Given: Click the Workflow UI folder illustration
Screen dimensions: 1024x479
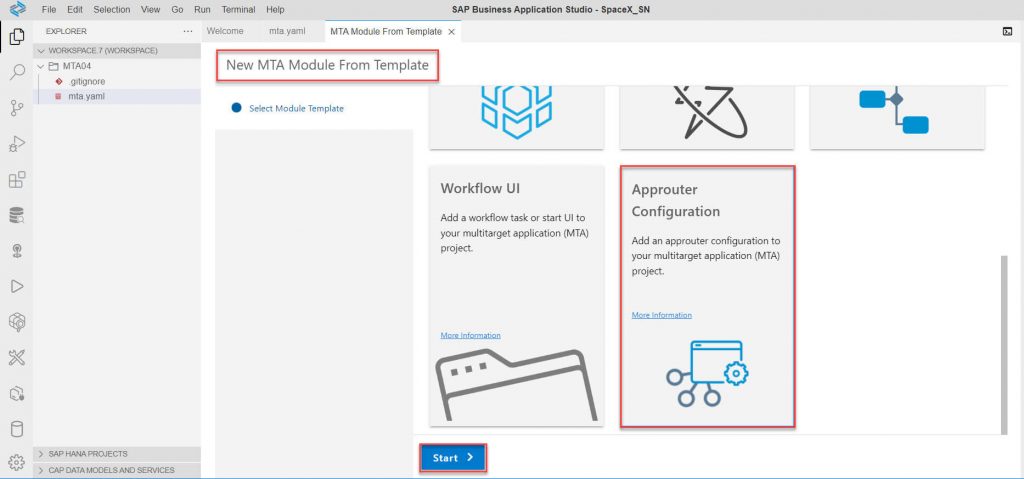Looking at the screenshot, I should [x=516, y=384].
